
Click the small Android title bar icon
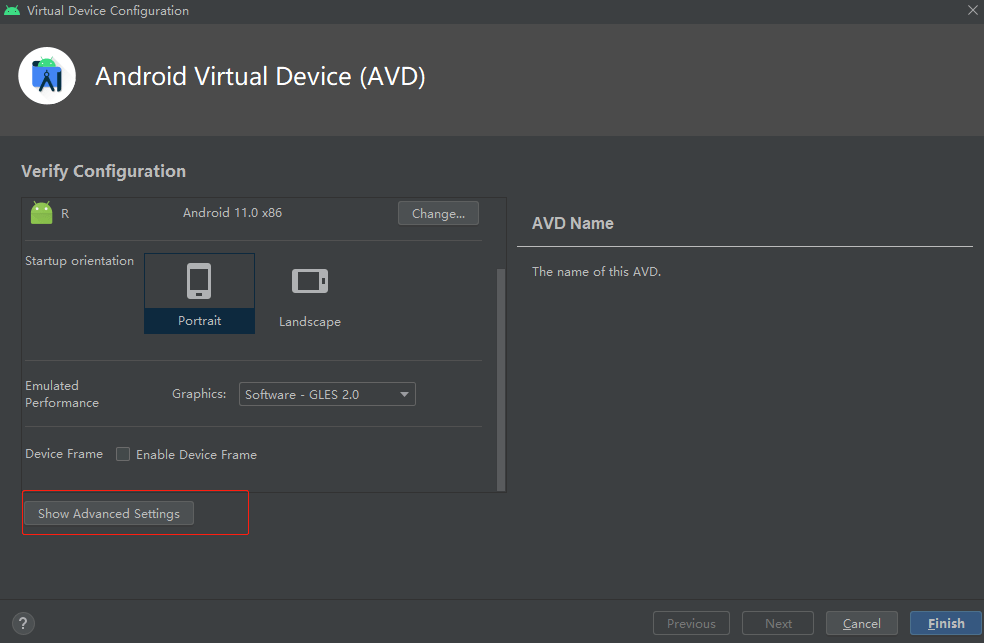(x=12, y=11)
